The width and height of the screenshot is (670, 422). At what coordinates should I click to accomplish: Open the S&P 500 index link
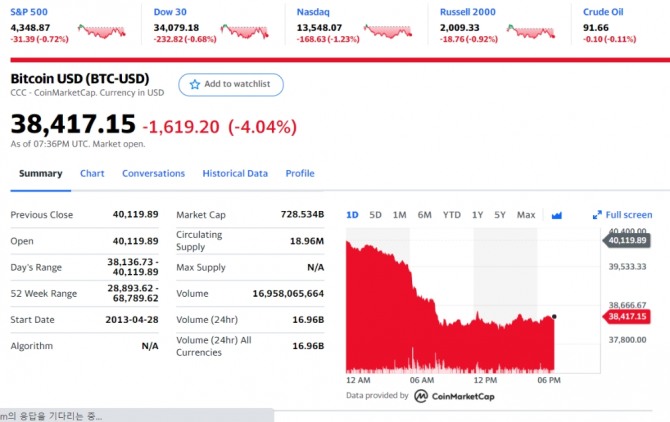click(29, 12)
